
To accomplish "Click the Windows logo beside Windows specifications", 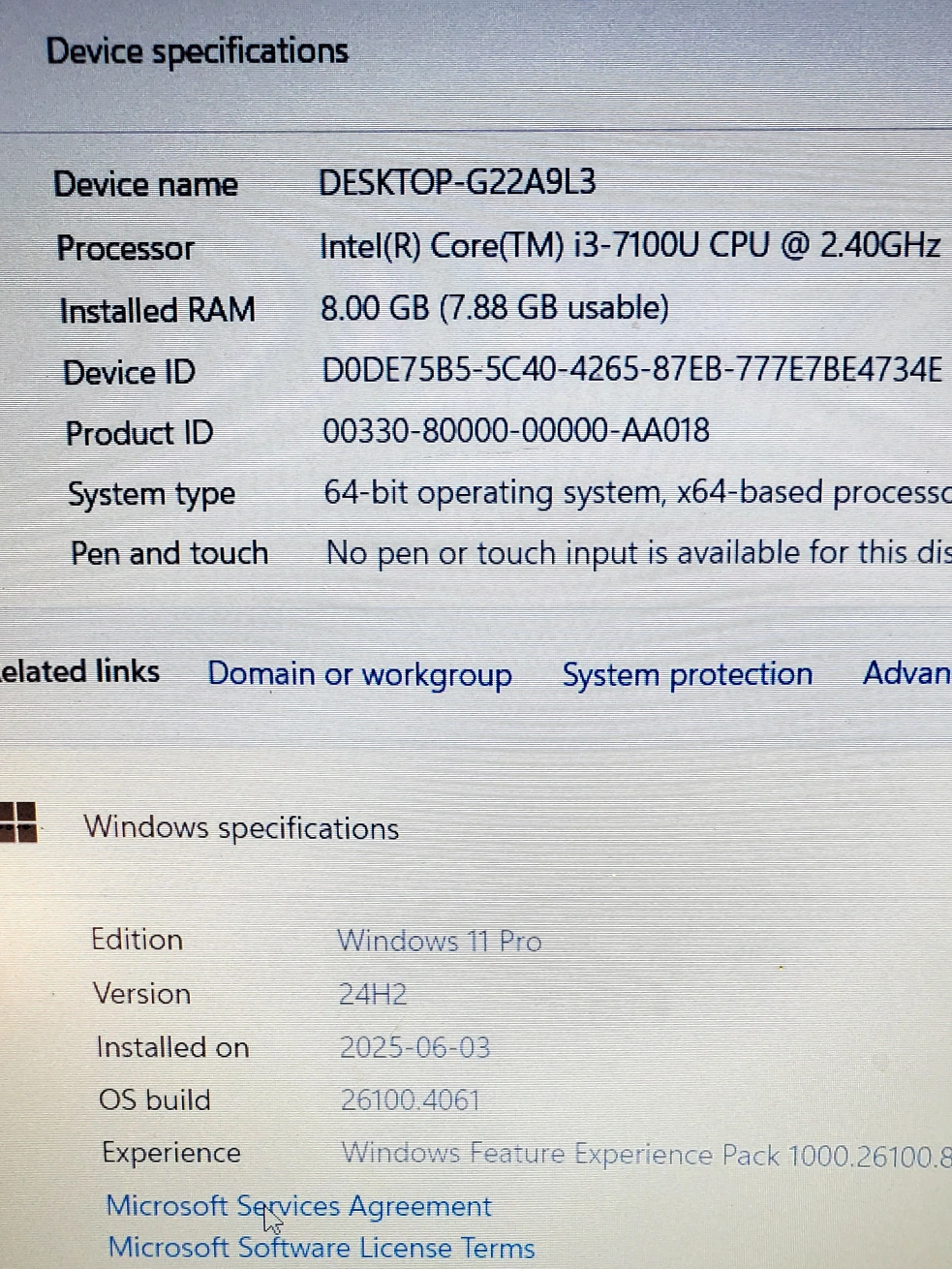I will [18, 822].
